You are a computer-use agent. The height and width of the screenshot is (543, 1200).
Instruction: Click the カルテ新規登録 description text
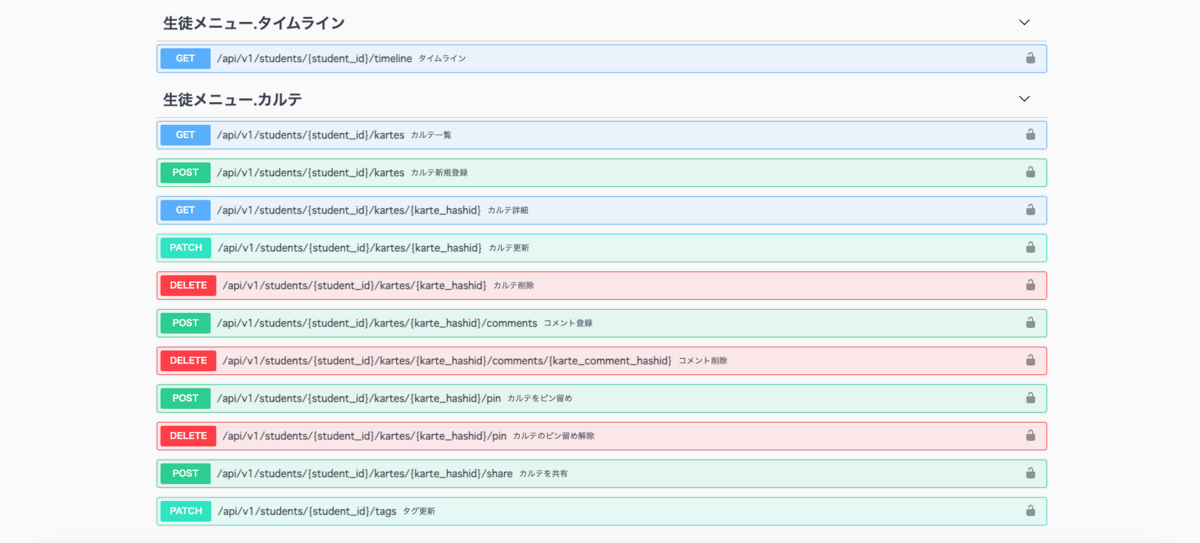coord(439,172)
